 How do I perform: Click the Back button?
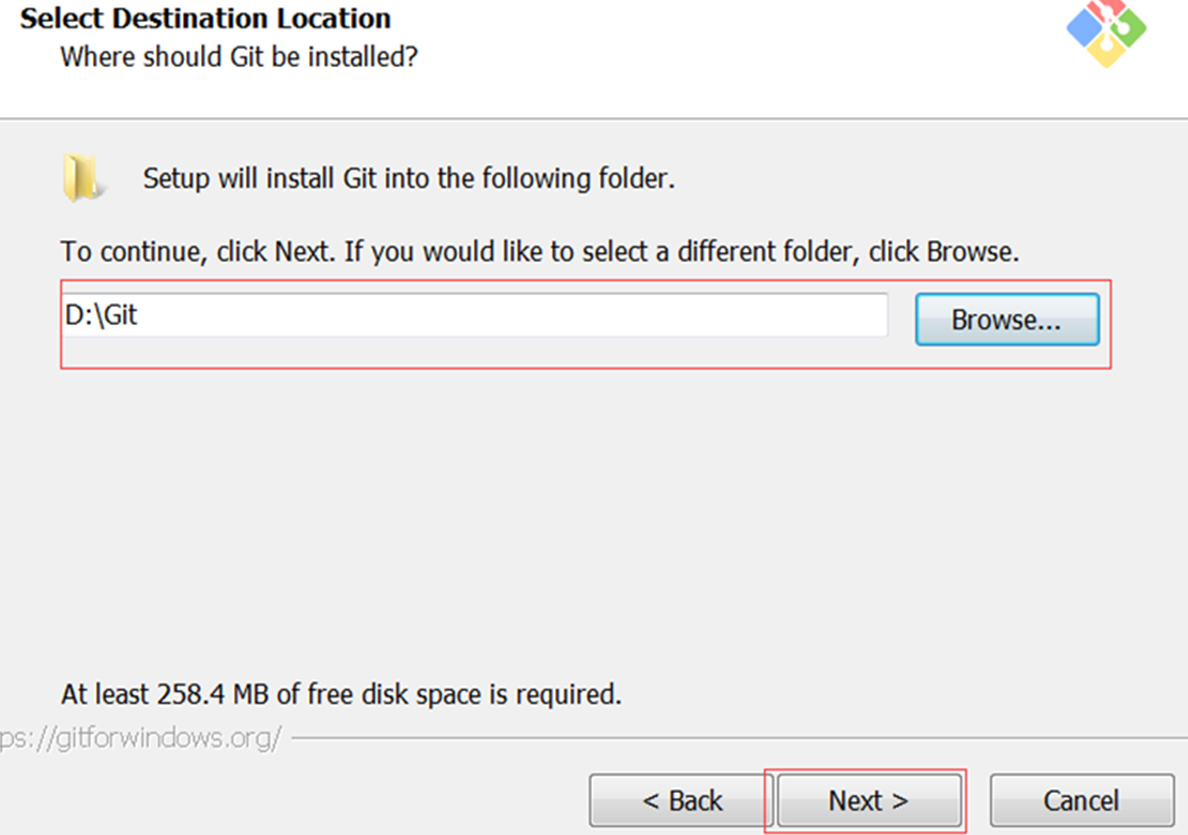(x=677, y=800)
